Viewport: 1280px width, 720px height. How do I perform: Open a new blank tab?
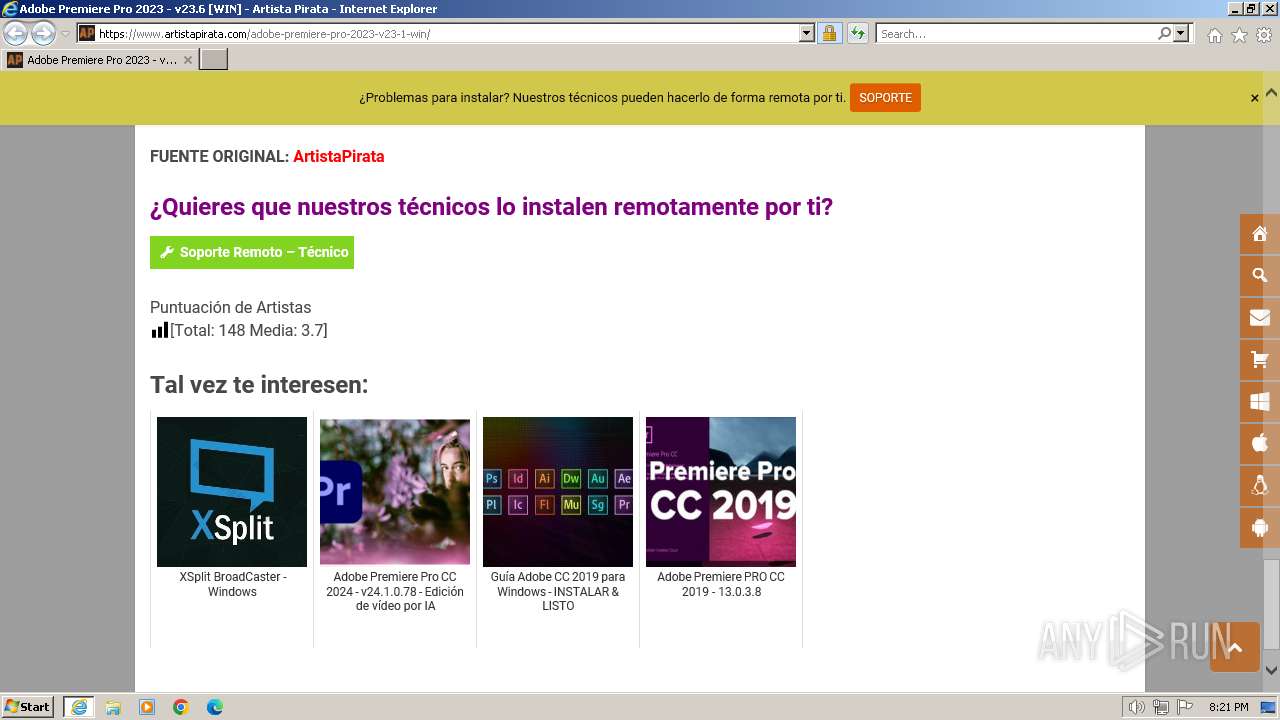pos(214,60)
